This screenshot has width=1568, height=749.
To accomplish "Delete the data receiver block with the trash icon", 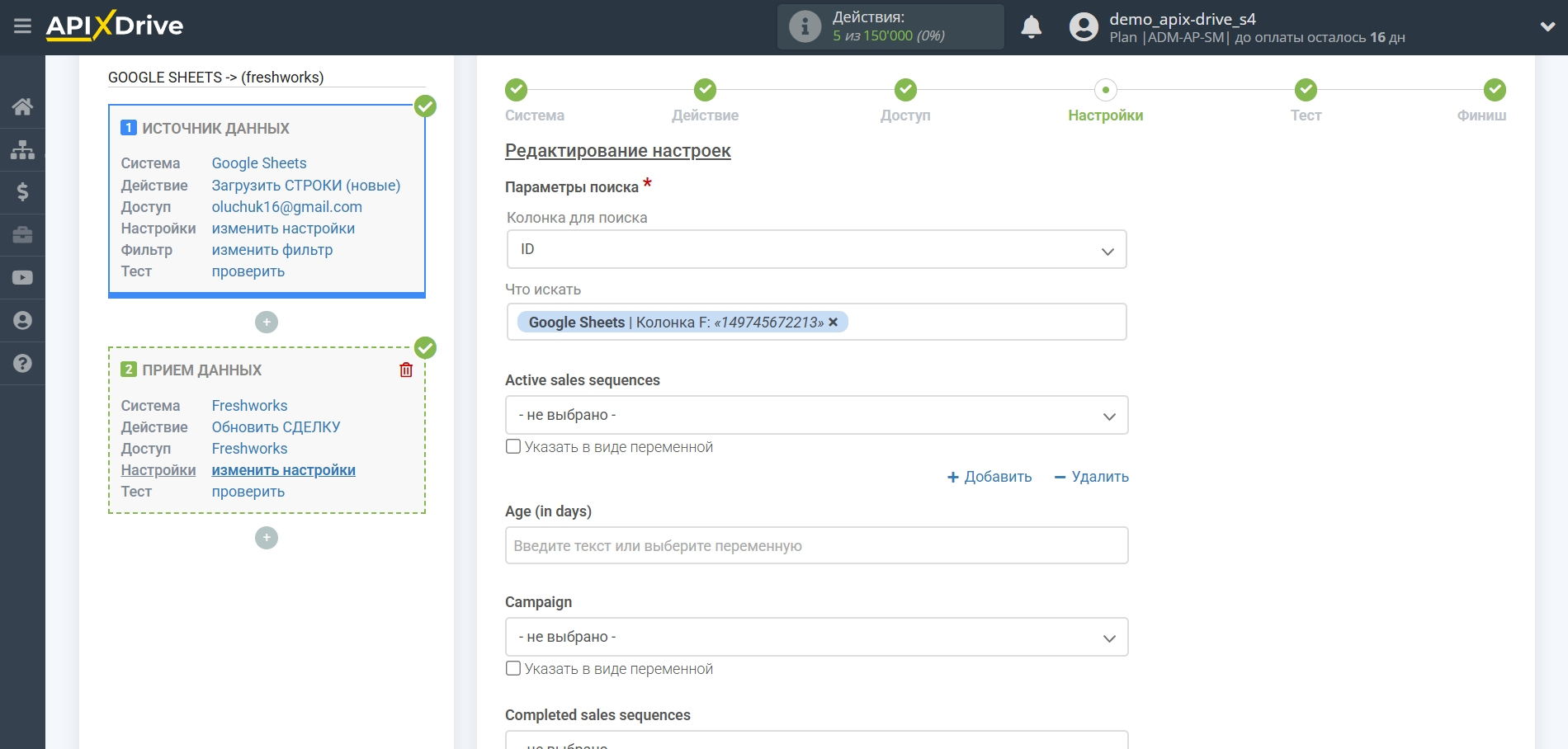I will 406,370.
